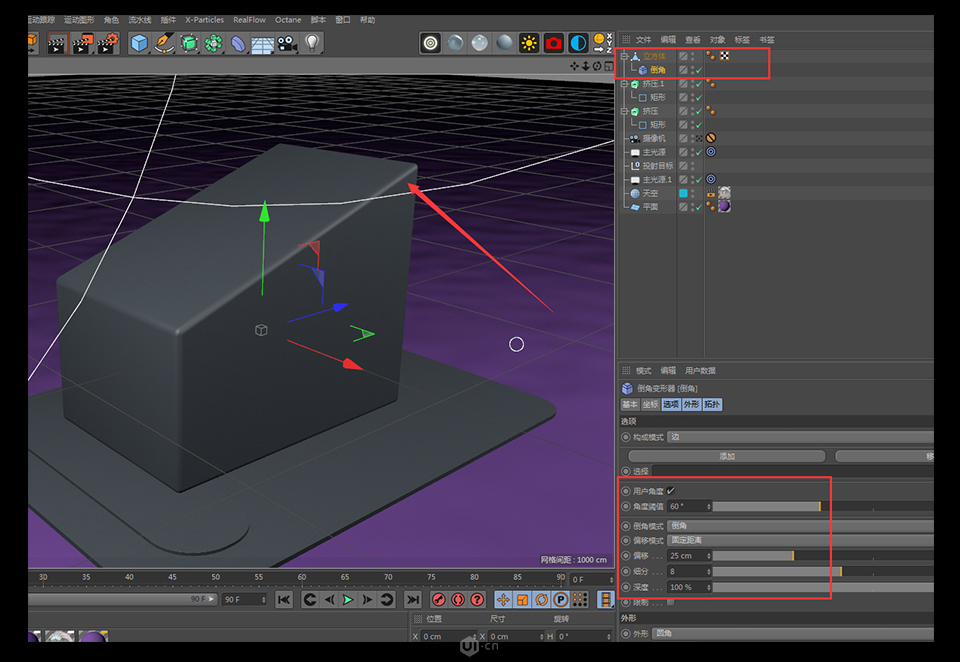Click the 天空 sky object icon
Image resolution: width=960 pixels, height=662 pixels.
(636, 194)
